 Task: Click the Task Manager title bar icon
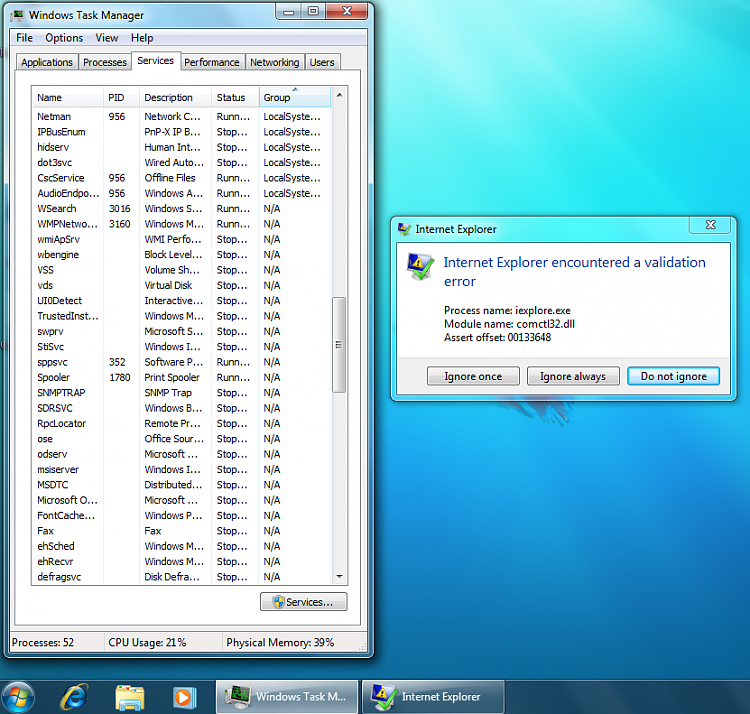pos(18,15)
